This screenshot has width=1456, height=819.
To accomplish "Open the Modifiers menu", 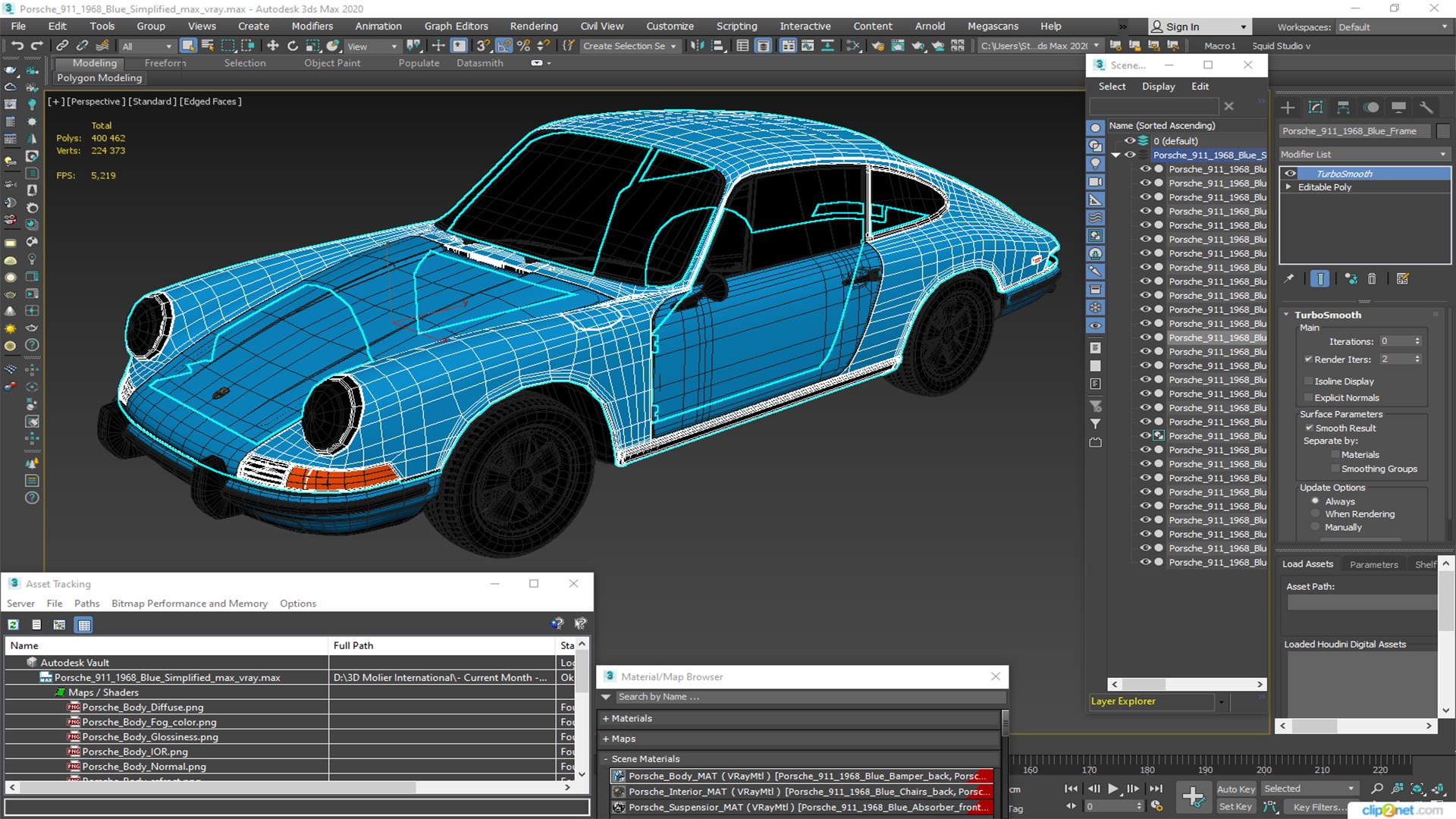I will tap(312, 26).
